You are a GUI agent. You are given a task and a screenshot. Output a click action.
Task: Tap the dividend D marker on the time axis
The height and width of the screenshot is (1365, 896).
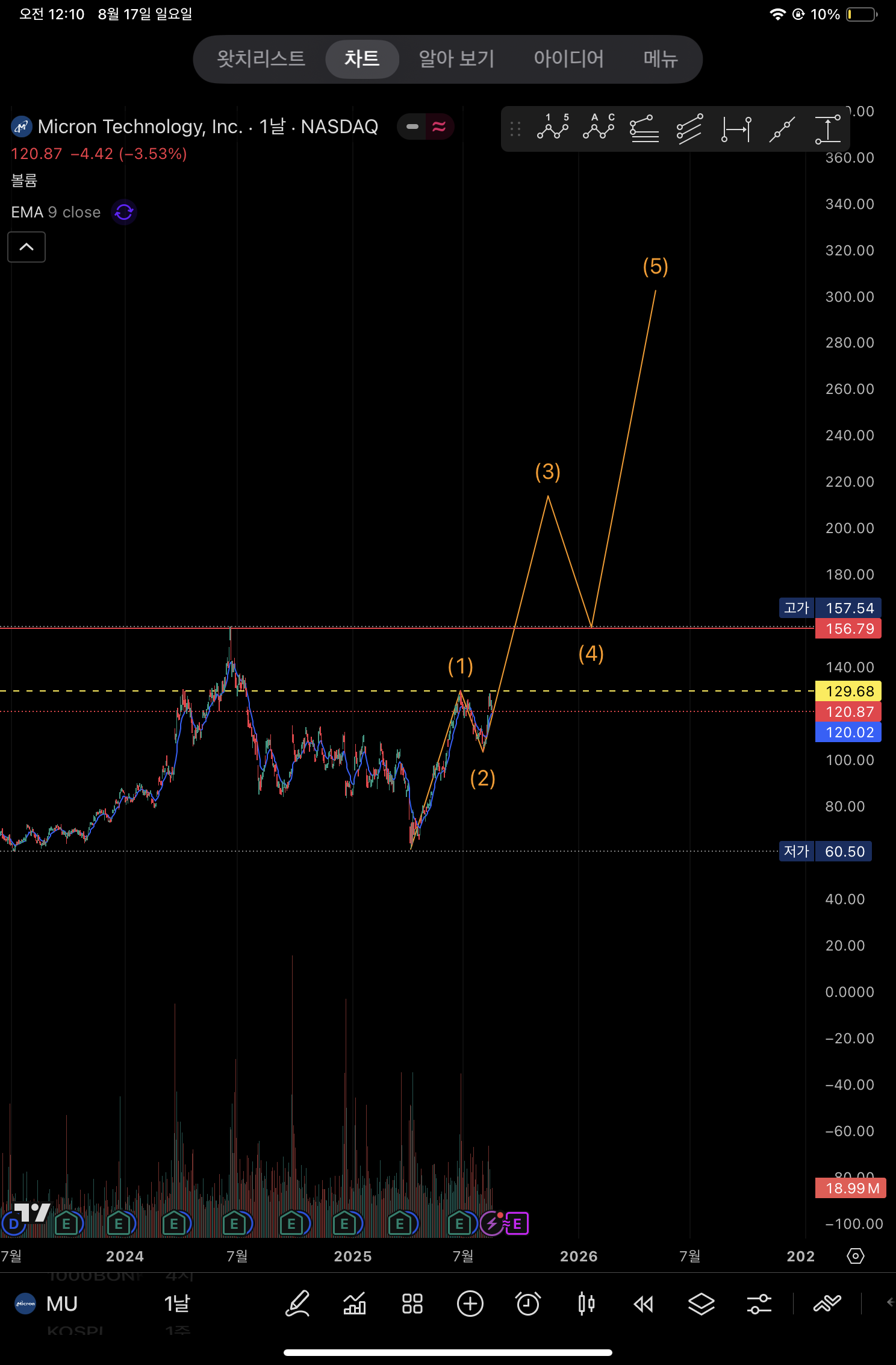coord(13,1224)
